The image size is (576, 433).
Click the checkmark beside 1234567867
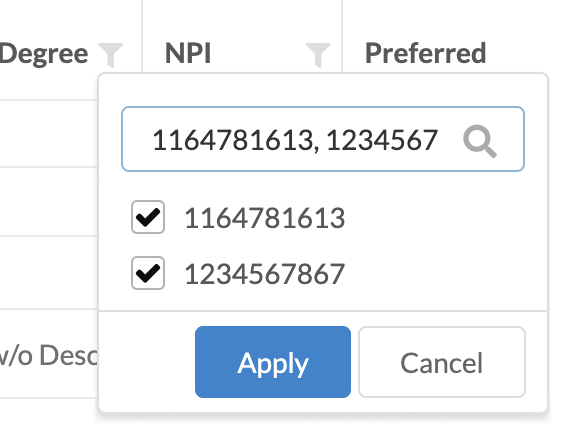[x=148, y=273]
